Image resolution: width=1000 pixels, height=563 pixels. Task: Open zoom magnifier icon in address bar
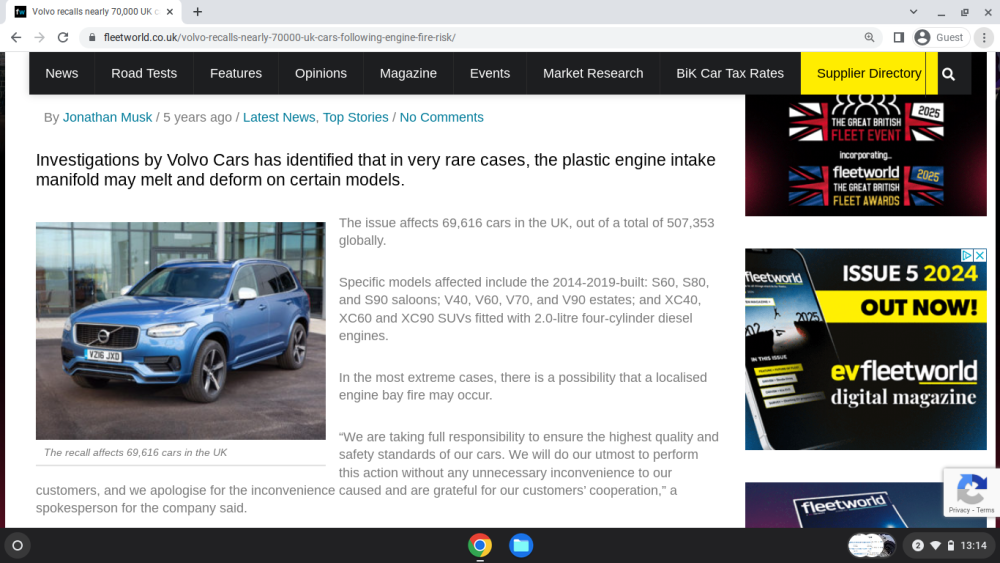click(x=869, y=38)
